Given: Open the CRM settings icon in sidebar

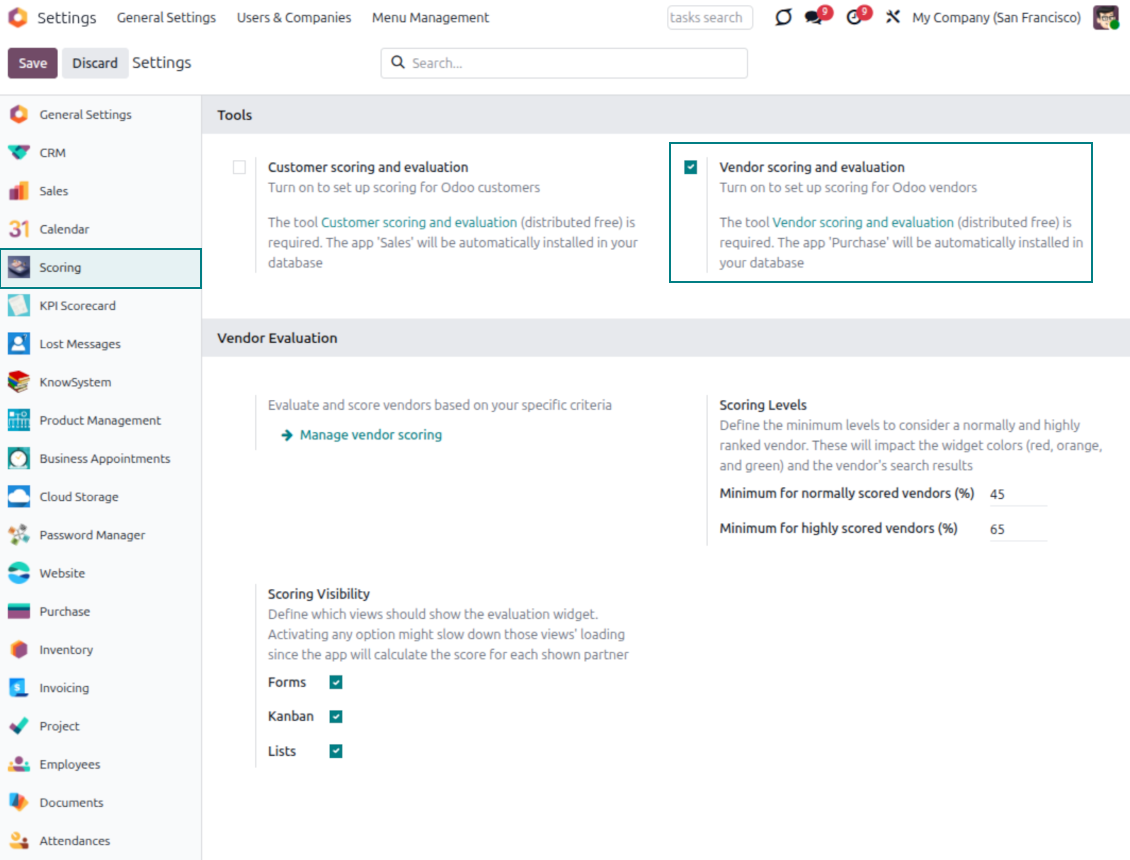Looking at the screenshot, I should click(x=18, y=153).
